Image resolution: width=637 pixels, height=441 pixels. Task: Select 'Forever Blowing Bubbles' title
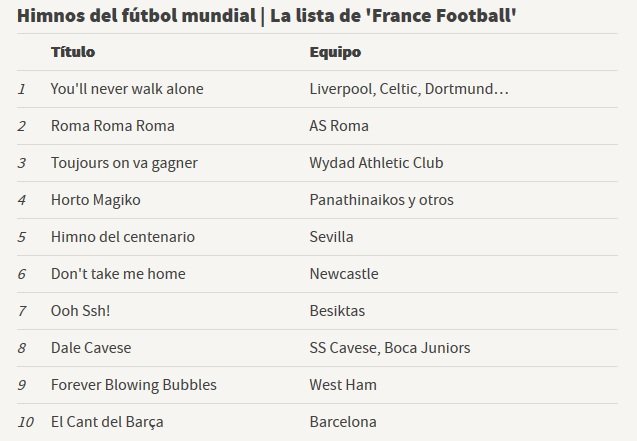(134, 385)
